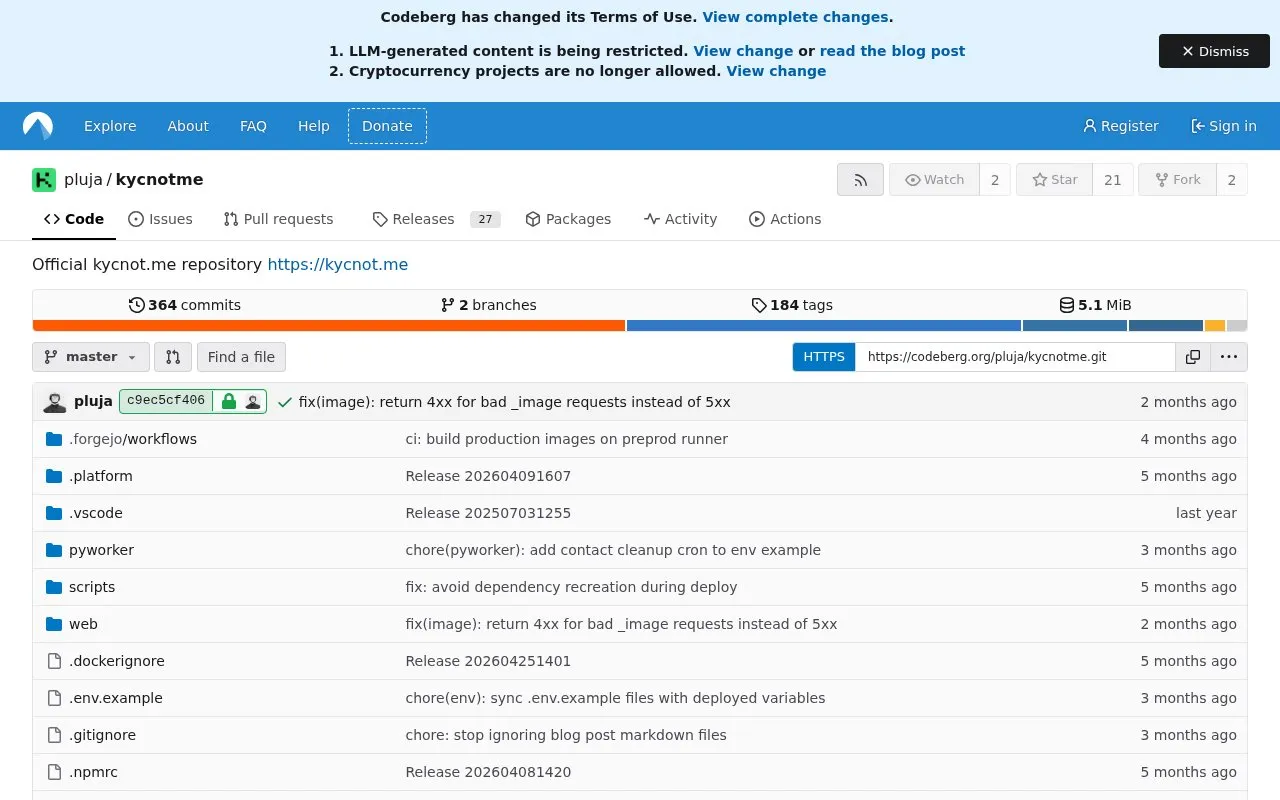Switch to the Issues tab
1280x800 pixels.
(160, 219)
